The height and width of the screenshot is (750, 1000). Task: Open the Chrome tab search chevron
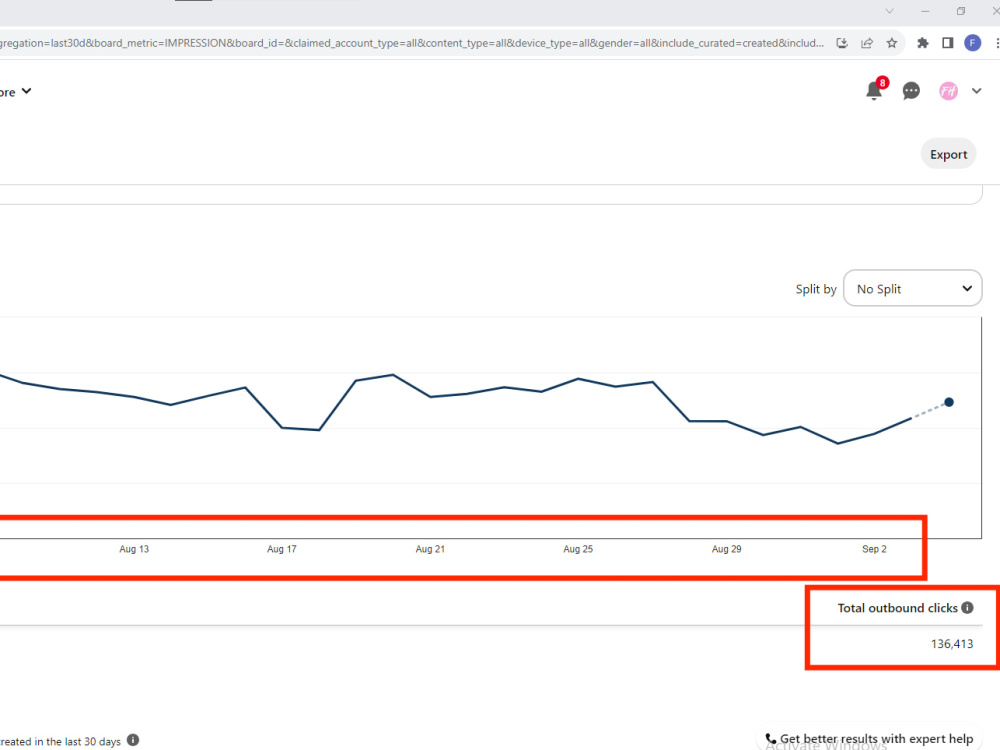point(890,11)
